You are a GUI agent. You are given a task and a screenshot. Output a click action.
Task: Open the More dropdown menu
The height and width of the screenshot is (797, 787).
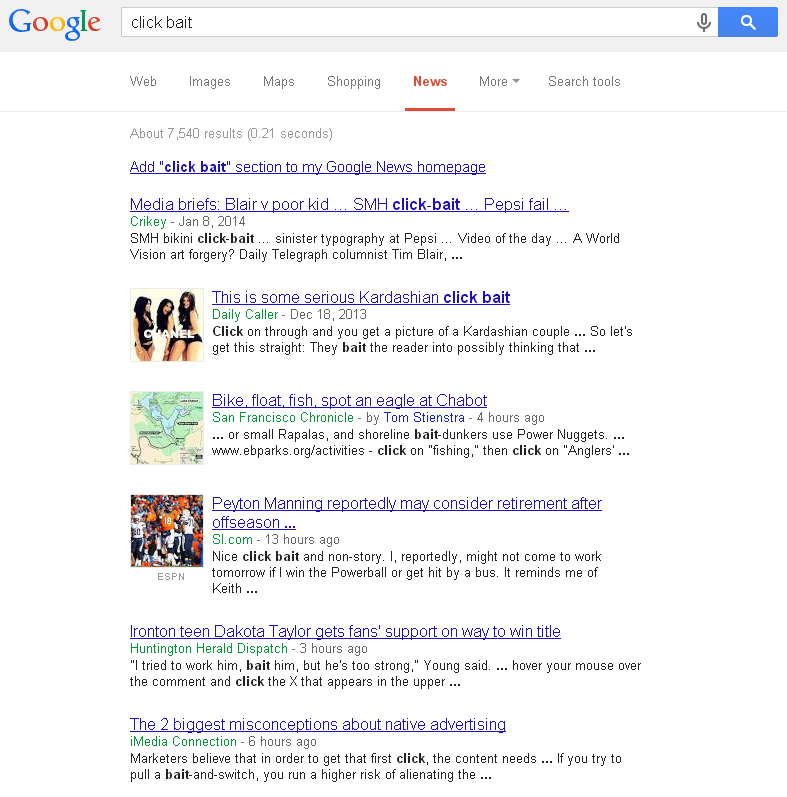[499, 81]
